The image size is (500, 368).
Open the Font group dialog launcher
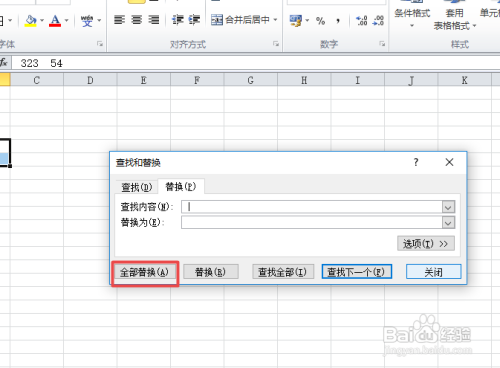click(100, 44)
